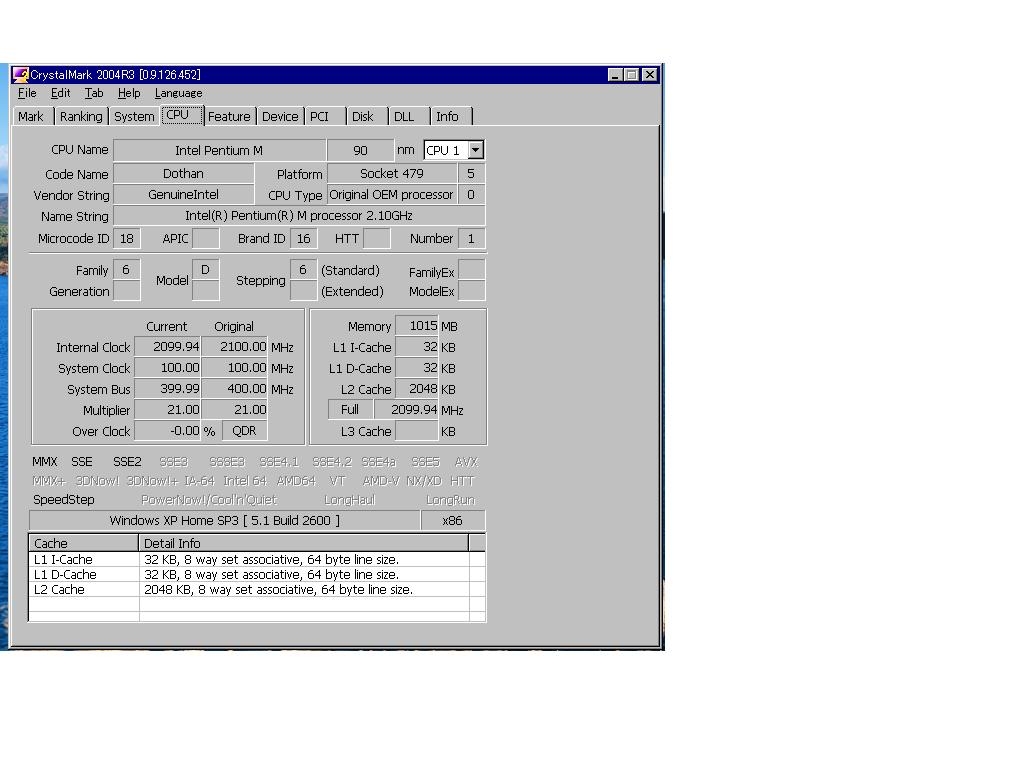
Task: Click the original Internal Clock value 2100.00
Action: click(x=234, y=347)
